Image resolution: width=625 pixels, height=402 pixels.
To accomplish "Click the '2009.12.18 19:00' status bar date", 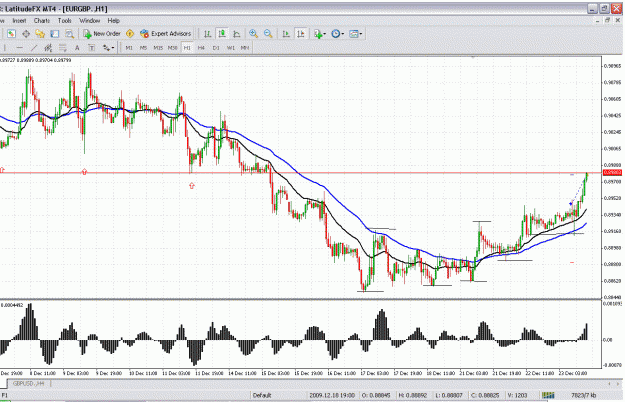I will coord(332,395).
